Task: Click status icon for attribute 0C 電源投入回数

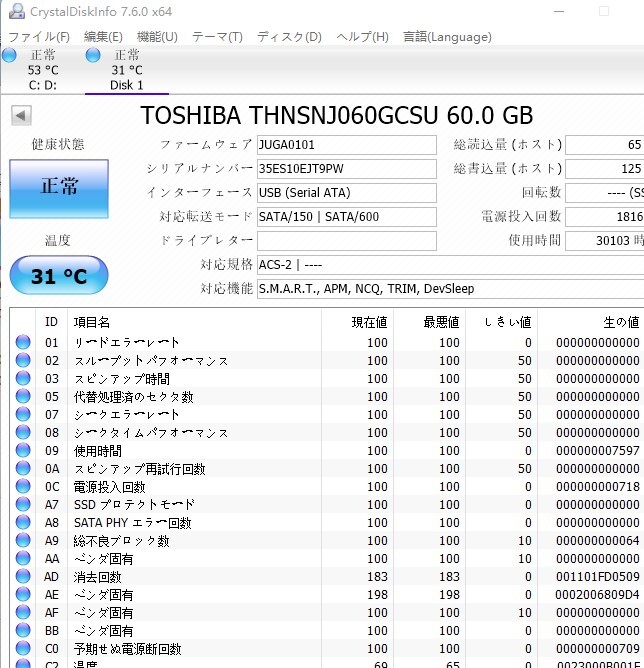Action: [x=23, y=486]
